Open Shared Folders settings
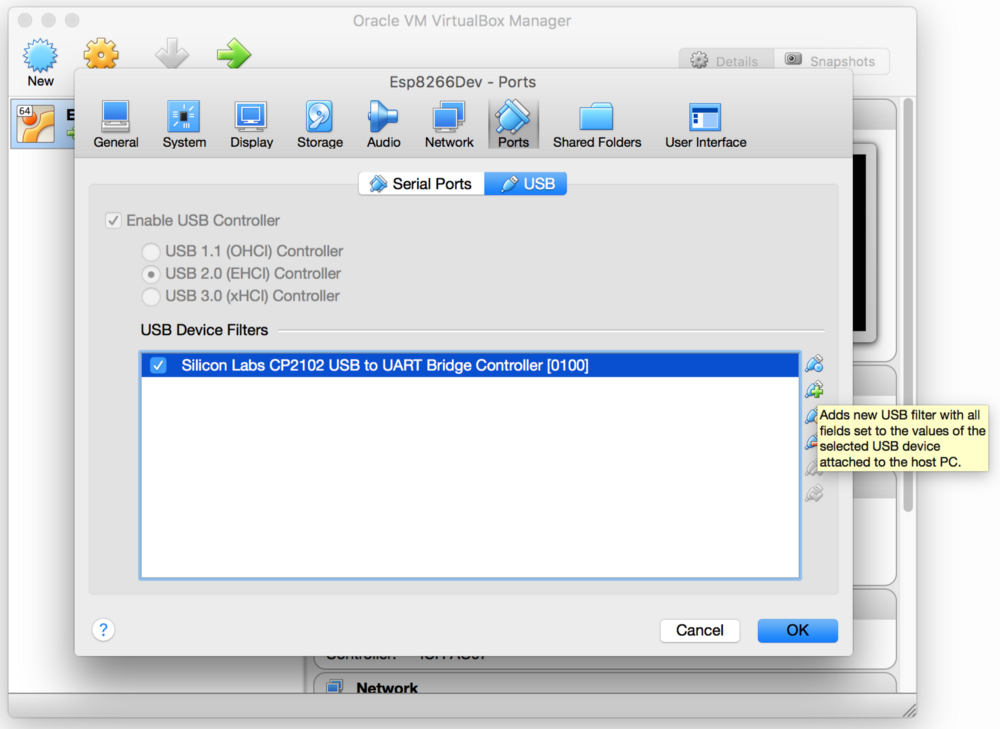This screenshot has width=1000, height=729. [x=597, y=124]
